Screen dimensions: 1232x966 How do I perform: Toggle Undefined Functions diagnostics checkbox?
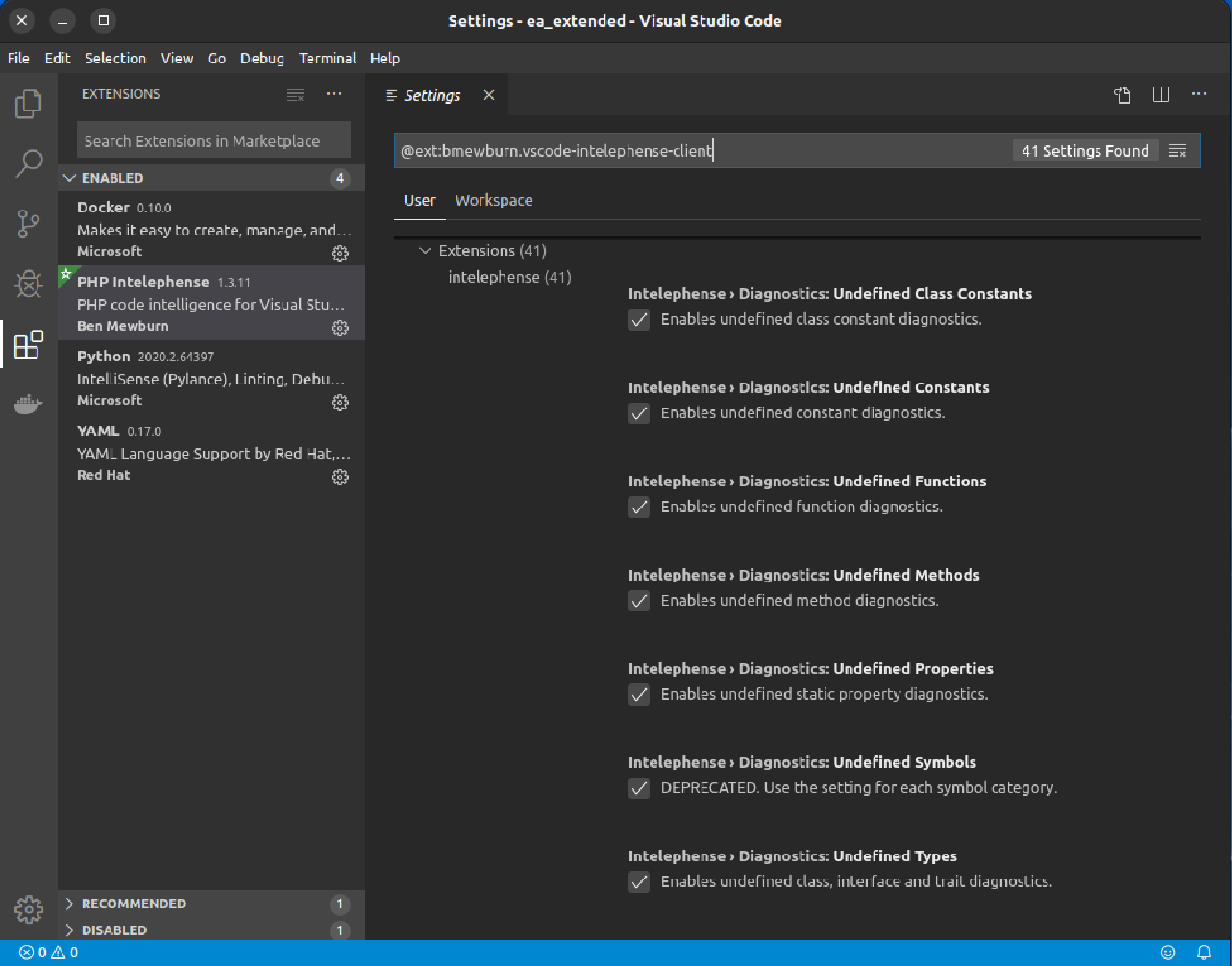coord(639,507)
